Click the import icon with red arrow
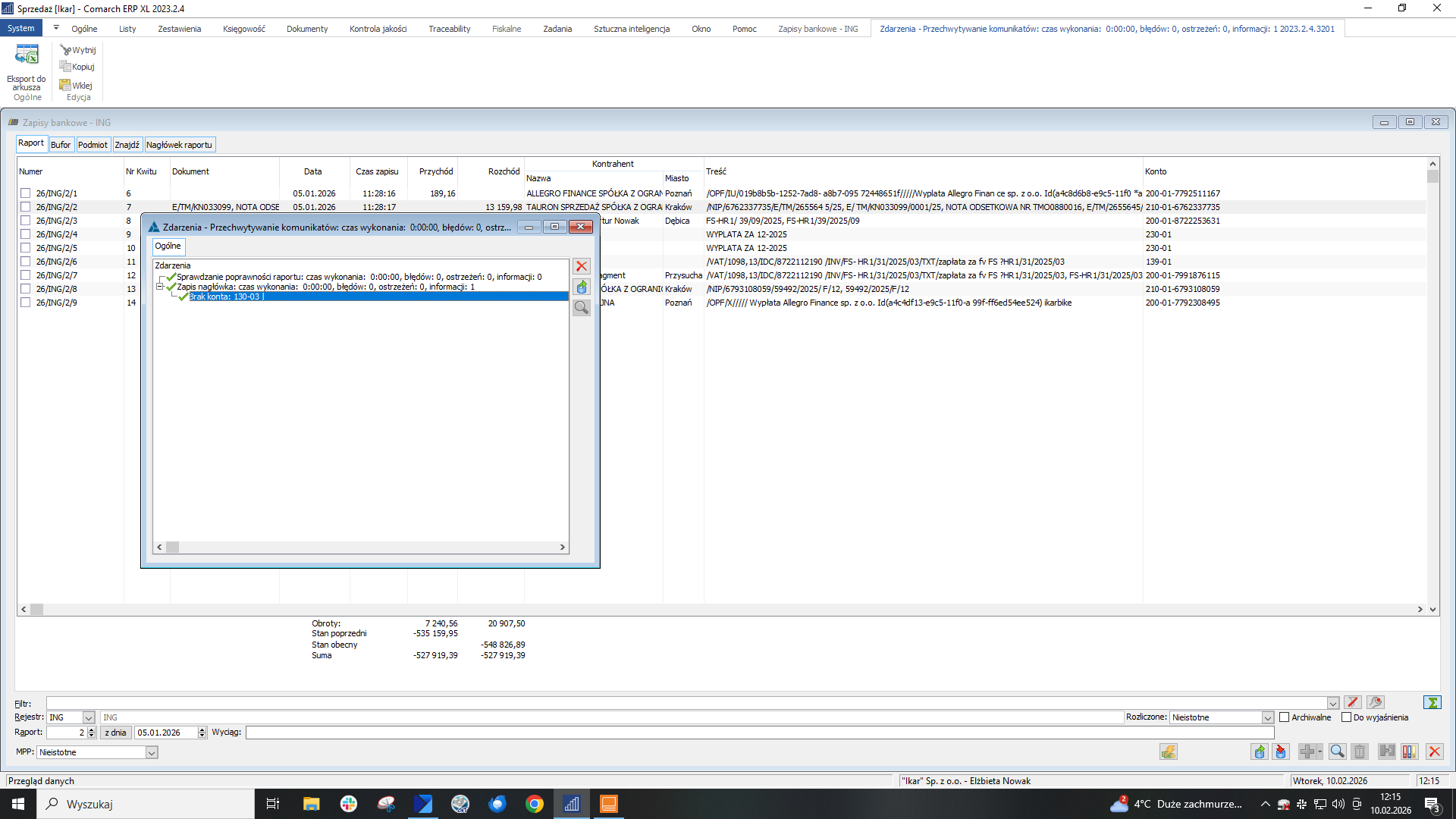 coord(1282,752)
